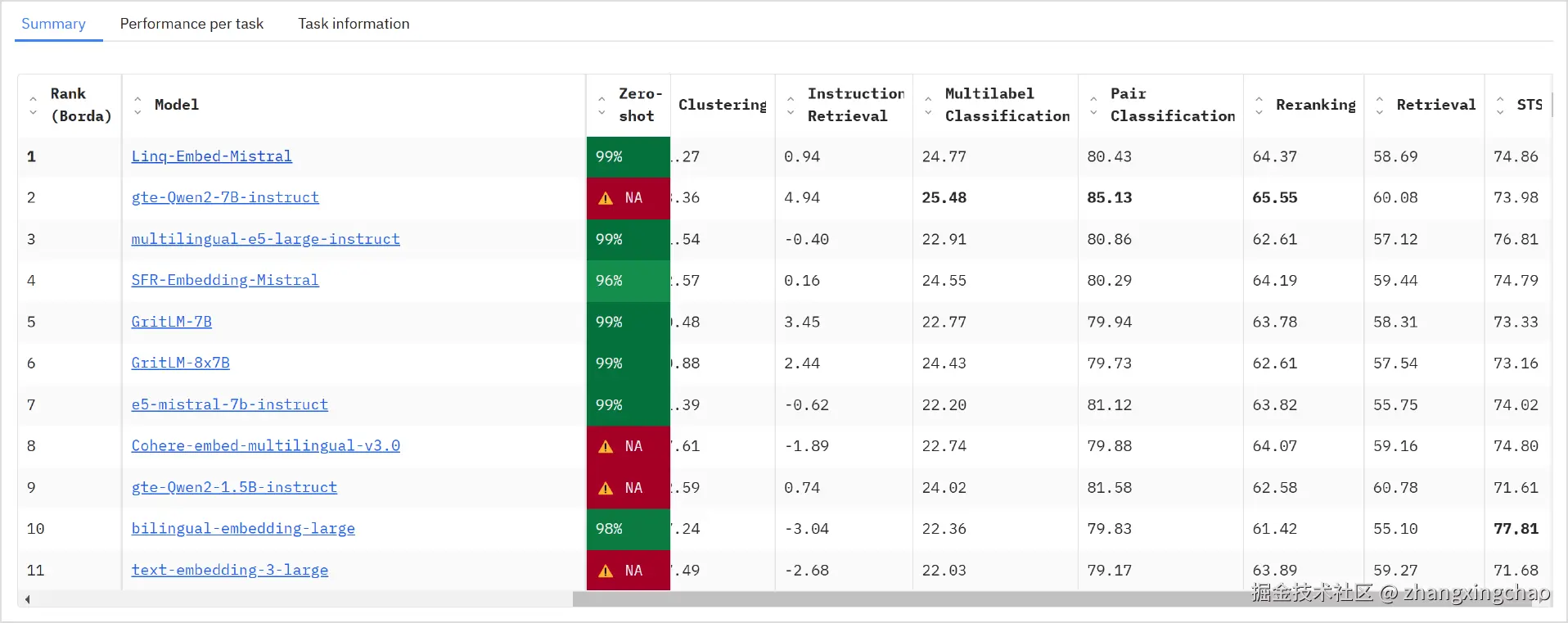Viewport: 1568px width, 623px height.
Task: Click the 64.37 Reranking value
Action: (1275, 156)
